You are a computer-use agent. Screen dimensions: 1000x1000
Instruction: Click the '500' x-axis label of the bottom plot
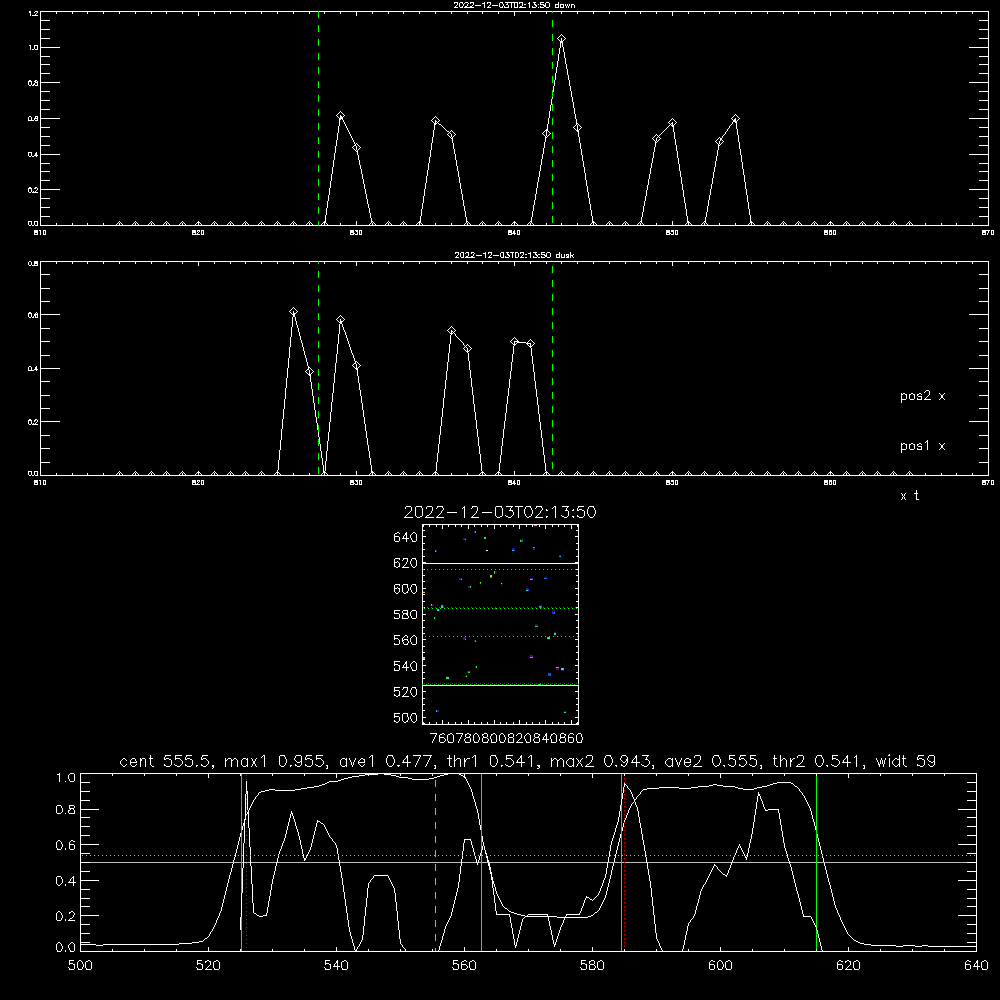[80, 966]
